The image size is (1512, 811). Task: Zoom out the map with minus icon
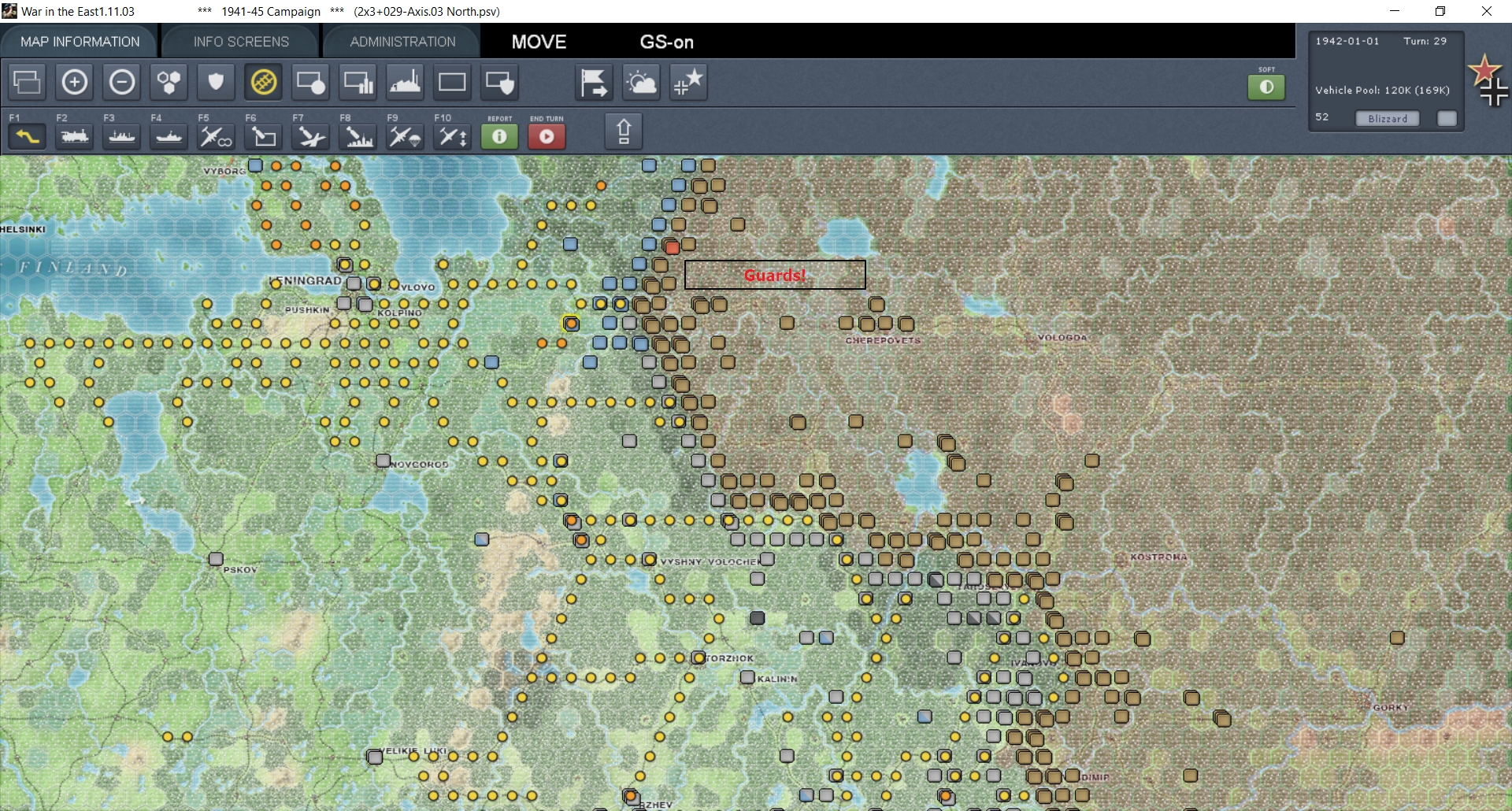(x=122, y=82)
